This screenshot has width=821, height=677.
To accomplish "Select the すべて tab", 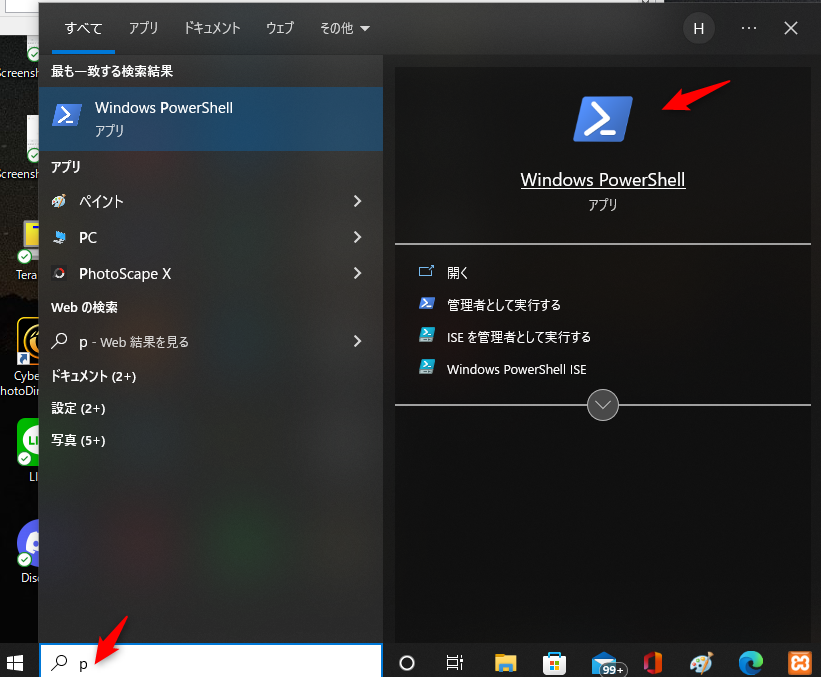I will pos(83,28).
